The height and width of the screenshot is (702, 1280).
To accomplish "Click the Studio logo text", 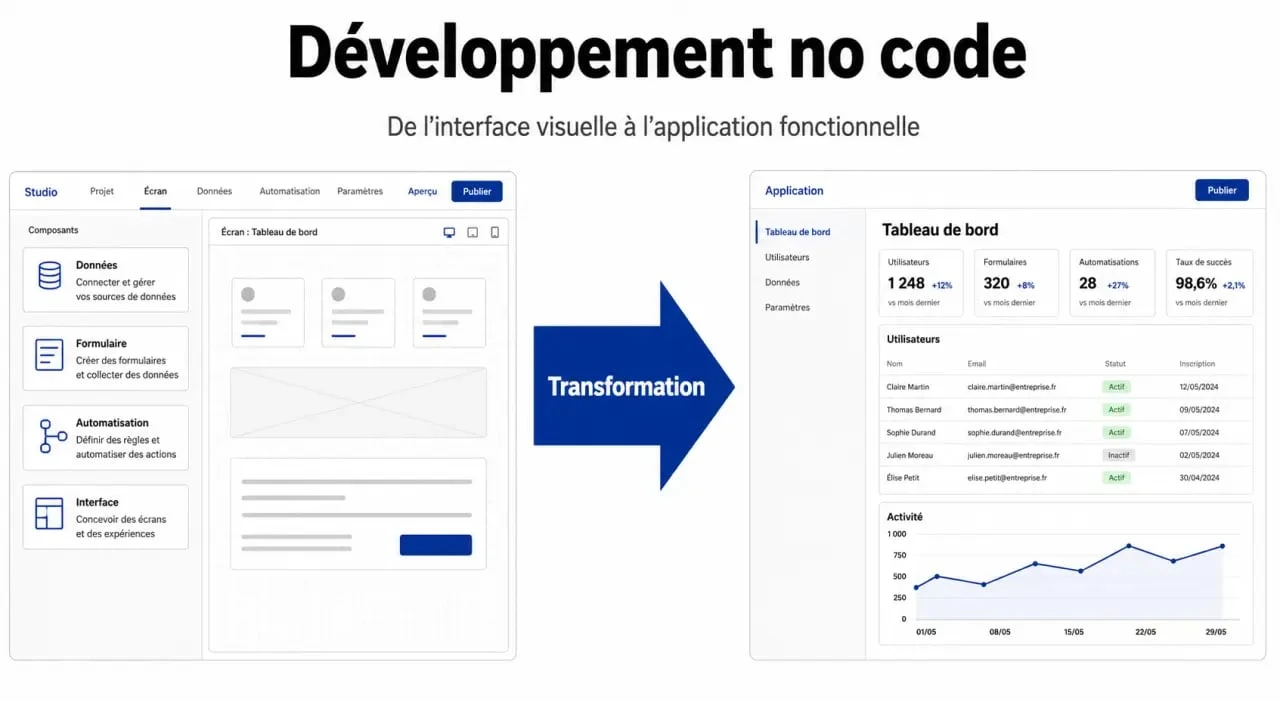I will (x=41, y=192).
